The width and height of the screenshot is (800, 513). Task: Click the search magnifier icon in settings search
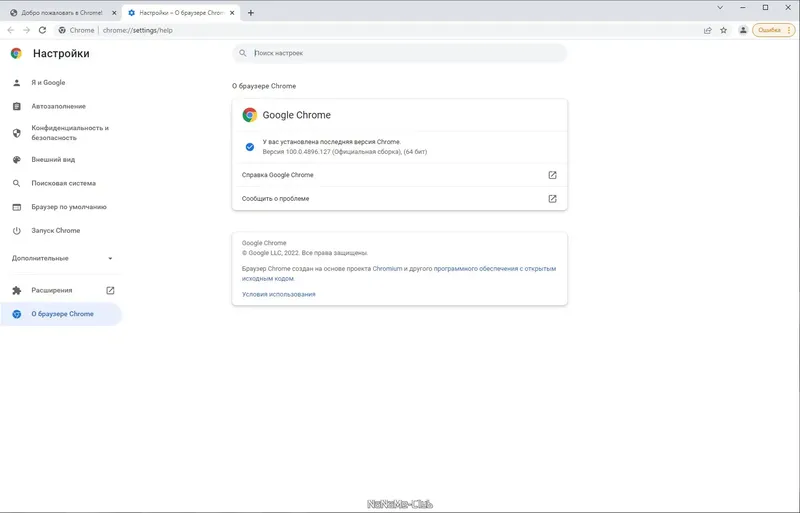coord(243,53)
